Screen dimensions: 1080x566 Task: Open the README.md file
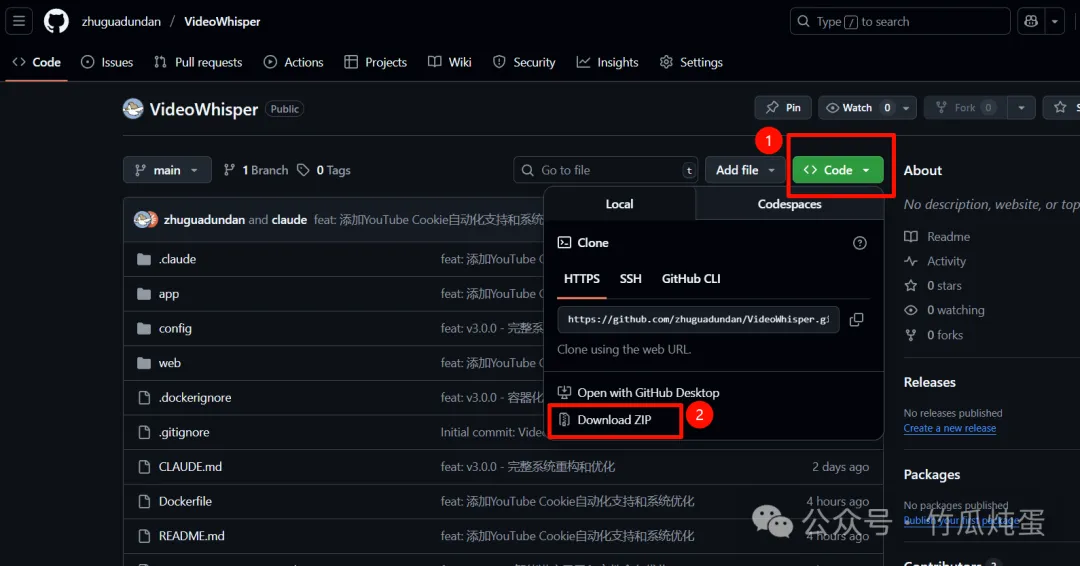click(191, 536)
